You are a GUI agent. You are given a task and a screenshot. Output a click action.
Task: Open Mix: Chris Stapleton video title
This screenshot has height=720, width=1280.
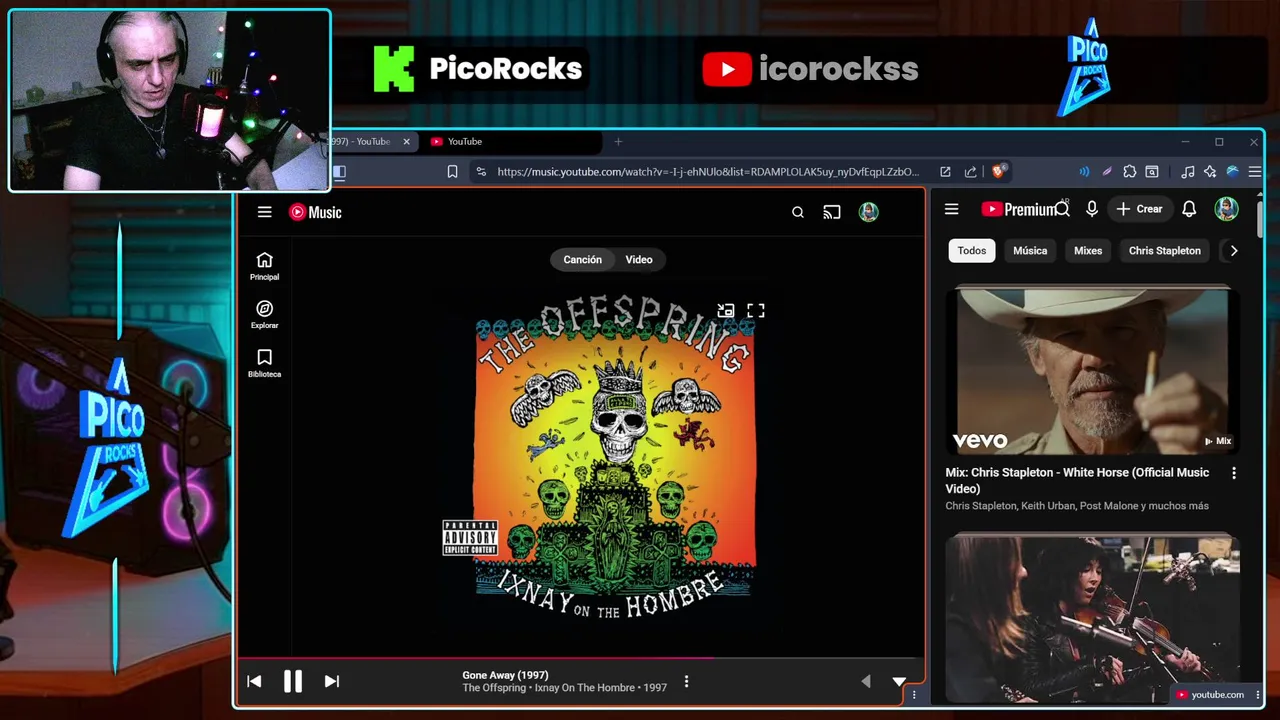[x=1077, y=480]
